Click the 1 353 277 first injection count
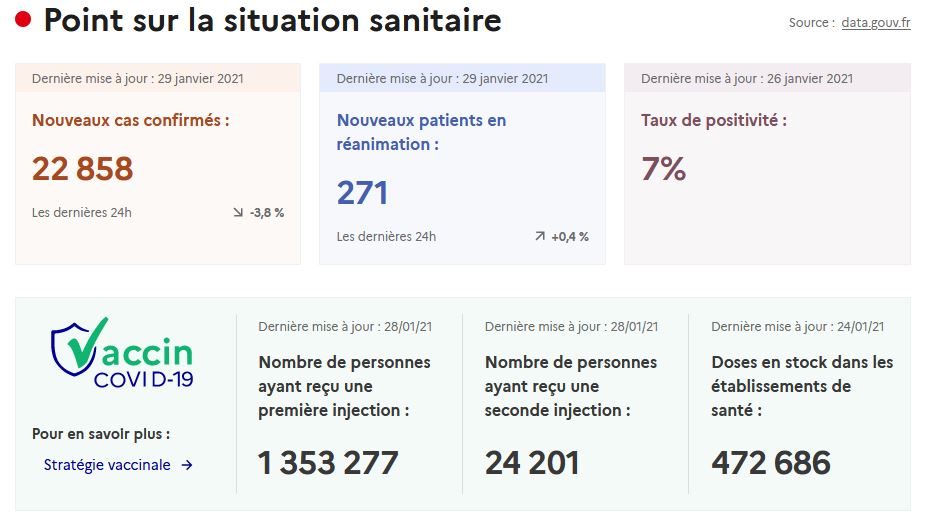926x522 pixels. 328,463
